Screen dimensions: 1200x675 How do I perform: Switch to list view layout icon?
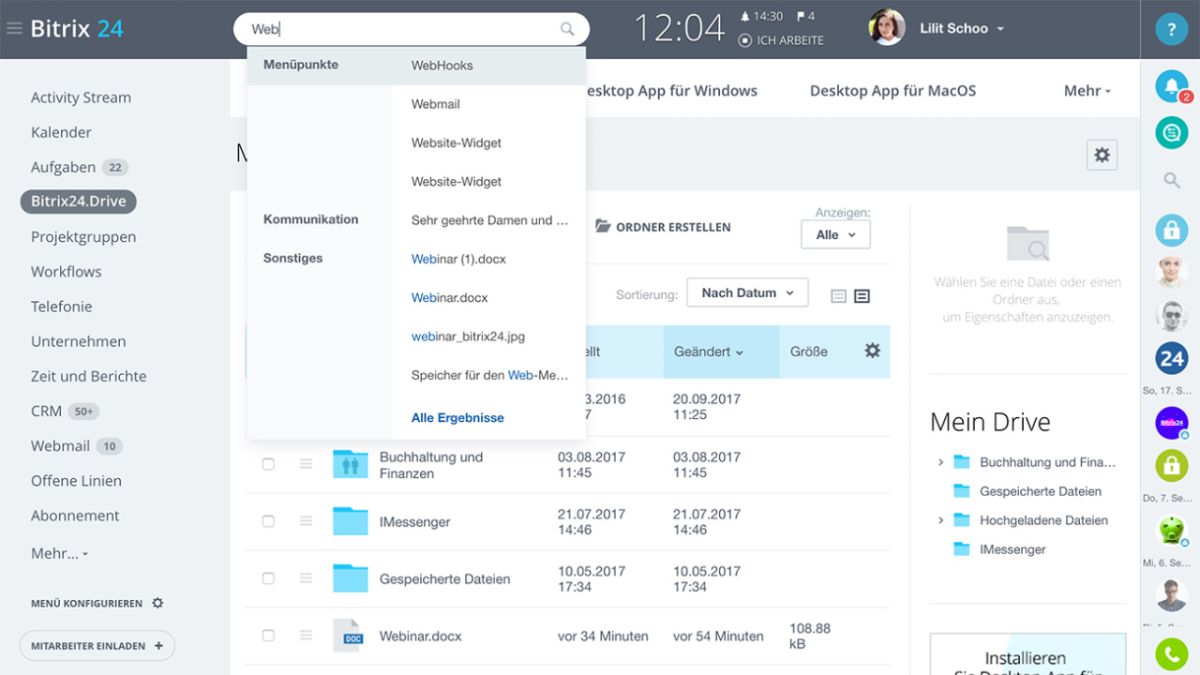click(862, 296)
